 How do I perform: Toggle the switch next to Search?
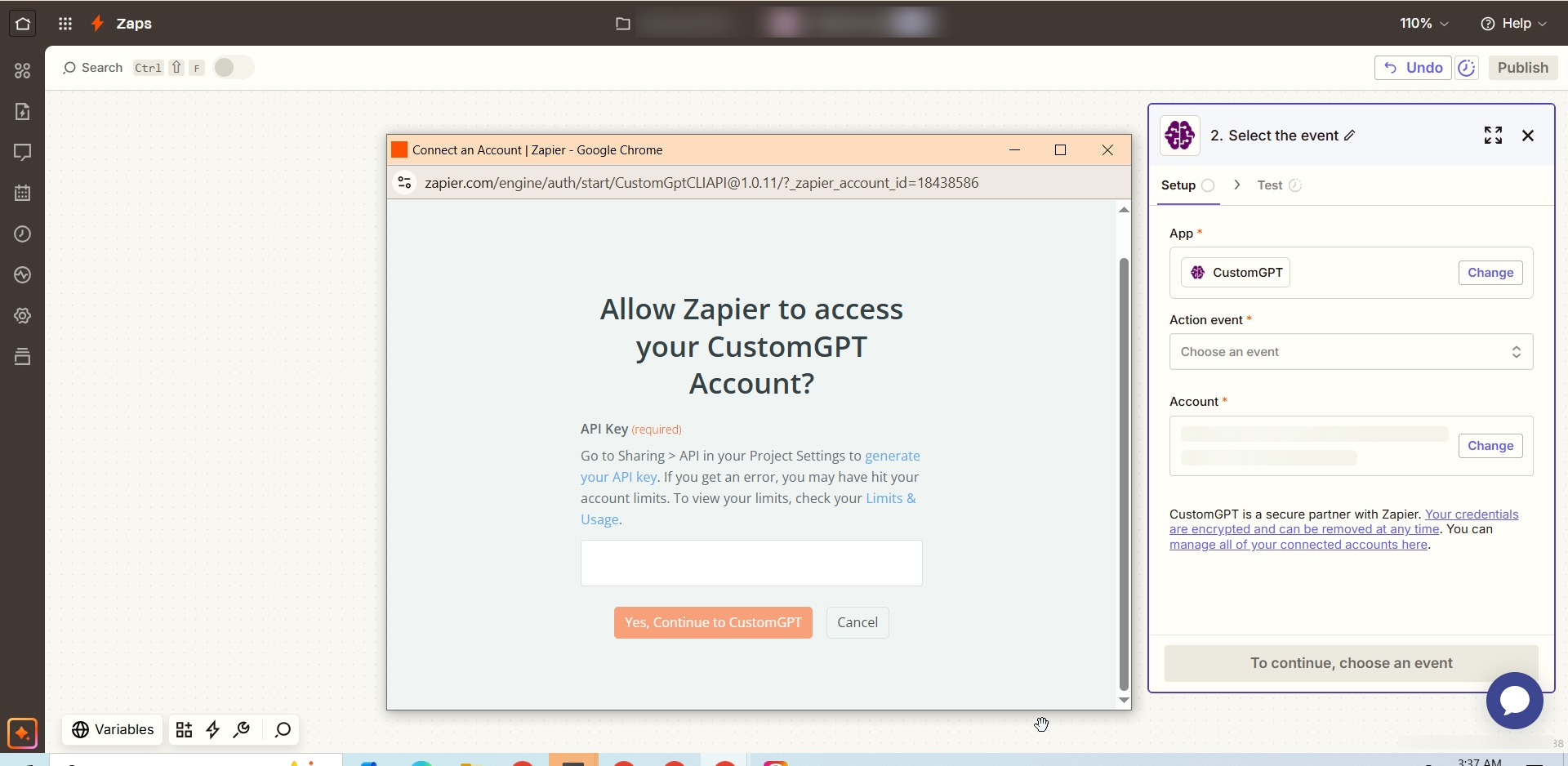pos(233,68)
